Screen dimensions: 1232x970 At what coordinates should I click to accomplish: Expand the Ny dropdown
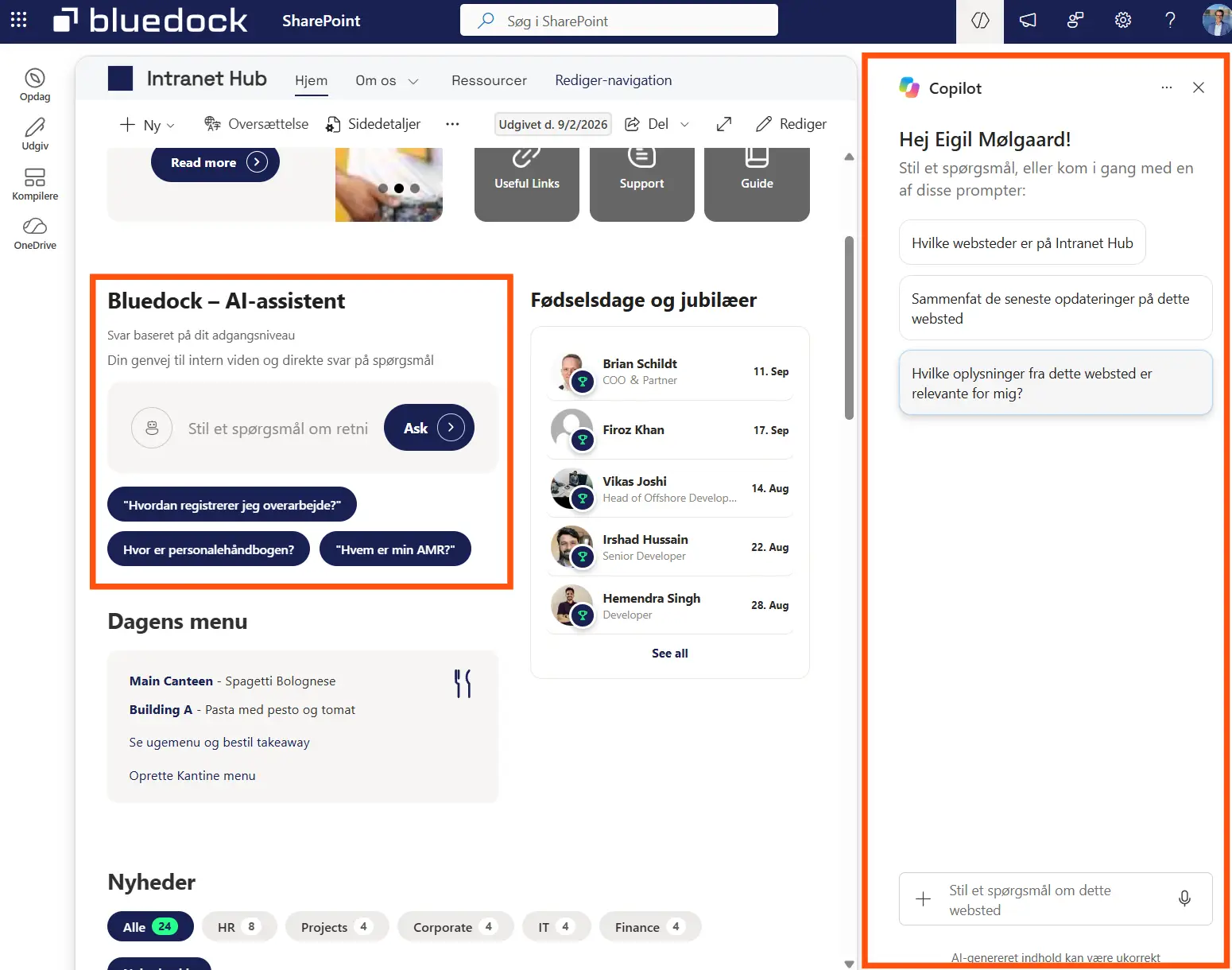(x=148, y=124)
